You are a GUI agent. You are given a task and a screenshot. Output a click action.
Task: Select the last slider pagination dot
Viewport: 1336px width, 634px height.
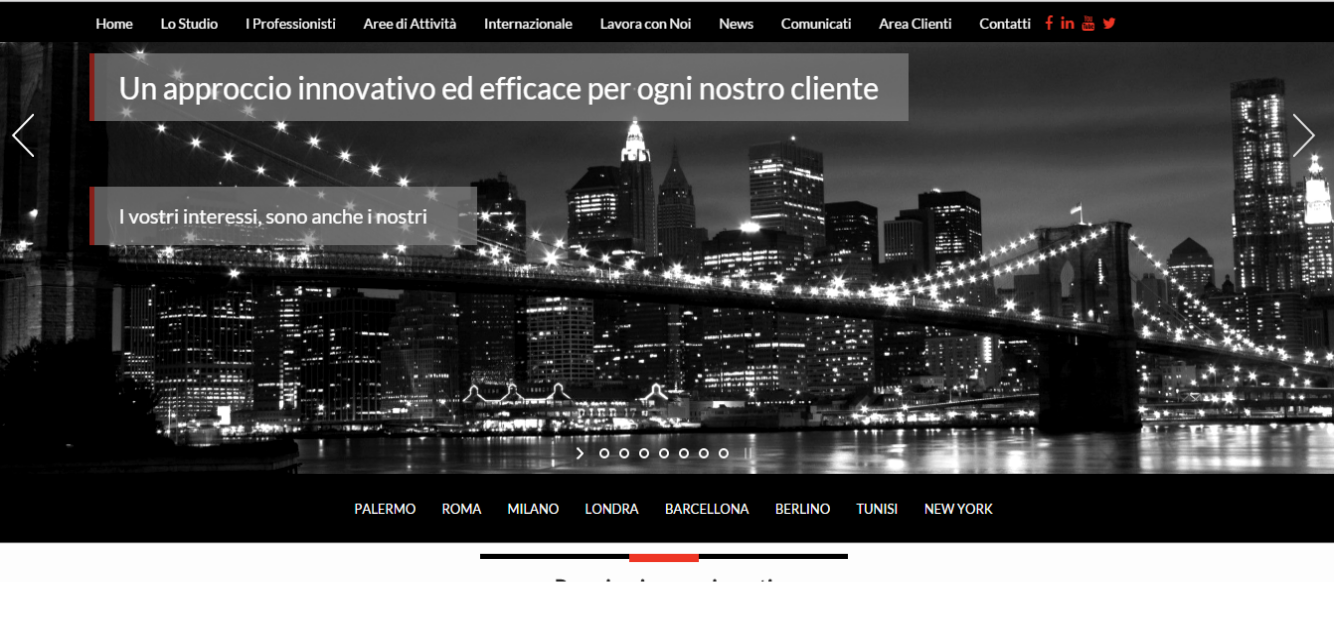[x=724, y=453]
